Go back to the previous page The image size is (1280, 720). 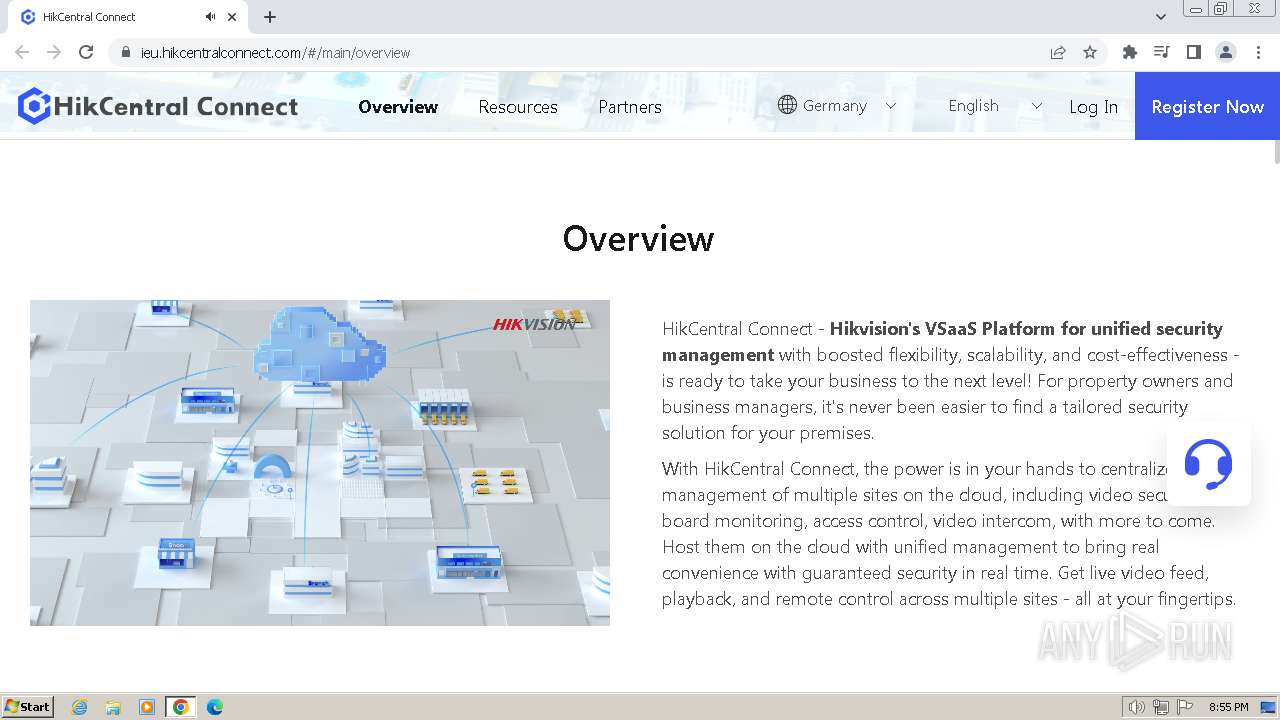click(22, 52)
